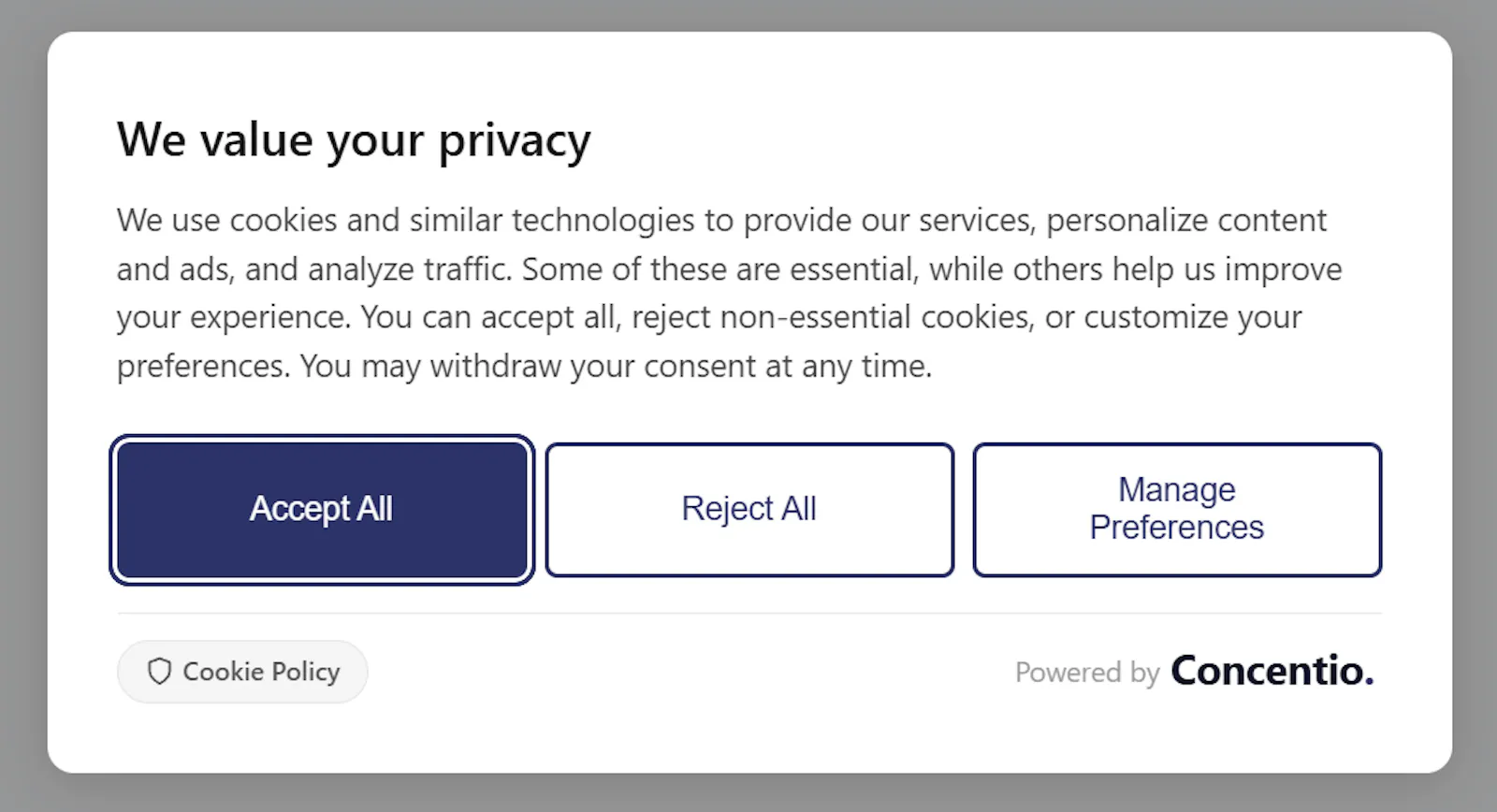
Task: Click the phrase "personalize content" in the description
Action: pos(1186,221)
